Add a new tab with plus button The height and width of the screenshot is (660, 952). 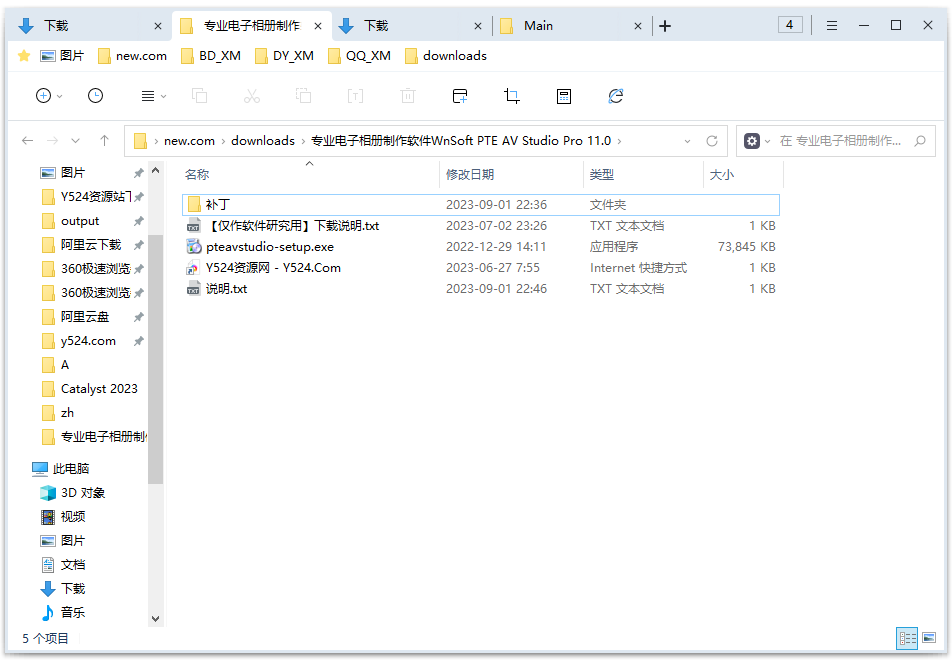point(665,26)
